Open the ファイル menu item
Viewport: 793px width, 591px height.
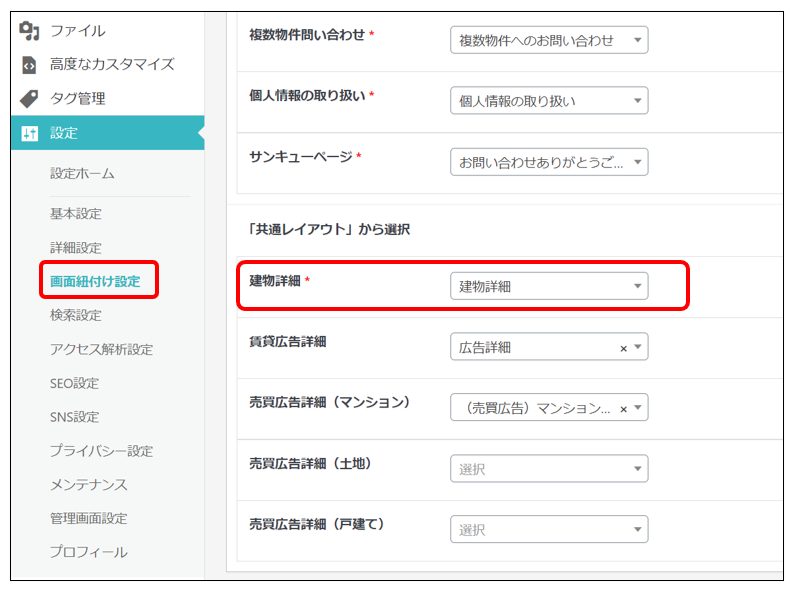click(x=77, y=31)
